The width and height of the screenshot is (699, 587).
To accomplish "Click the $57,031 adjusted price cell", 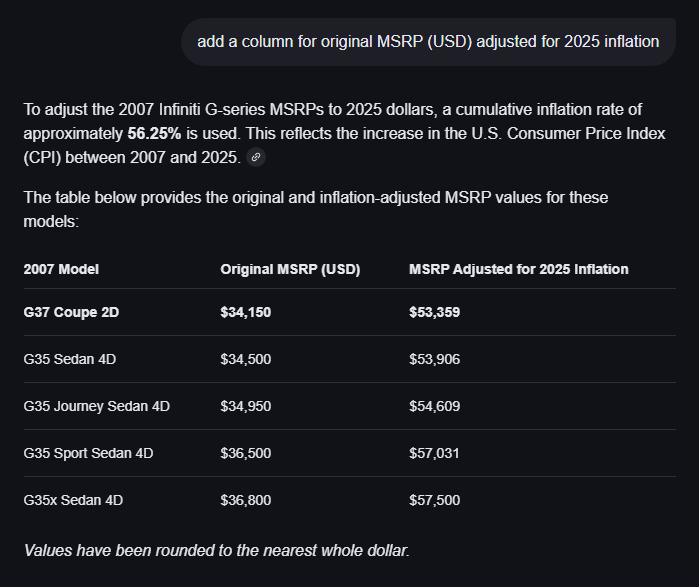I will coord(434,453).
